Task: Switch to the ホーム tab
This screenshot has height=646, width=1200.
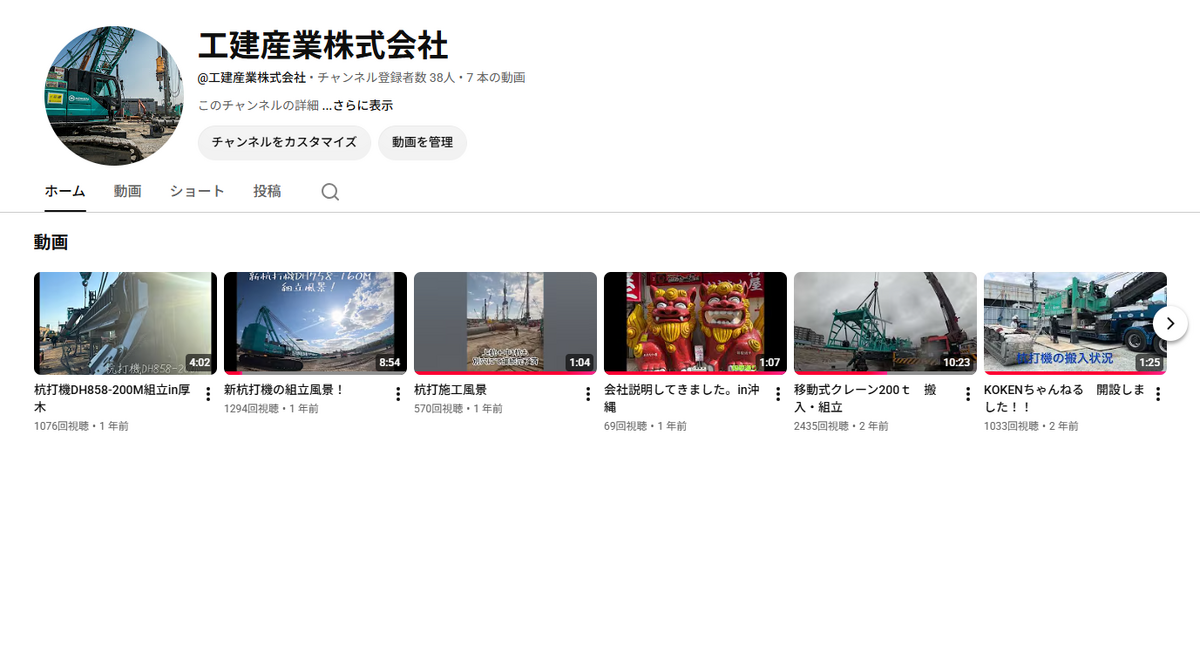Action: [x=65, y=191]
